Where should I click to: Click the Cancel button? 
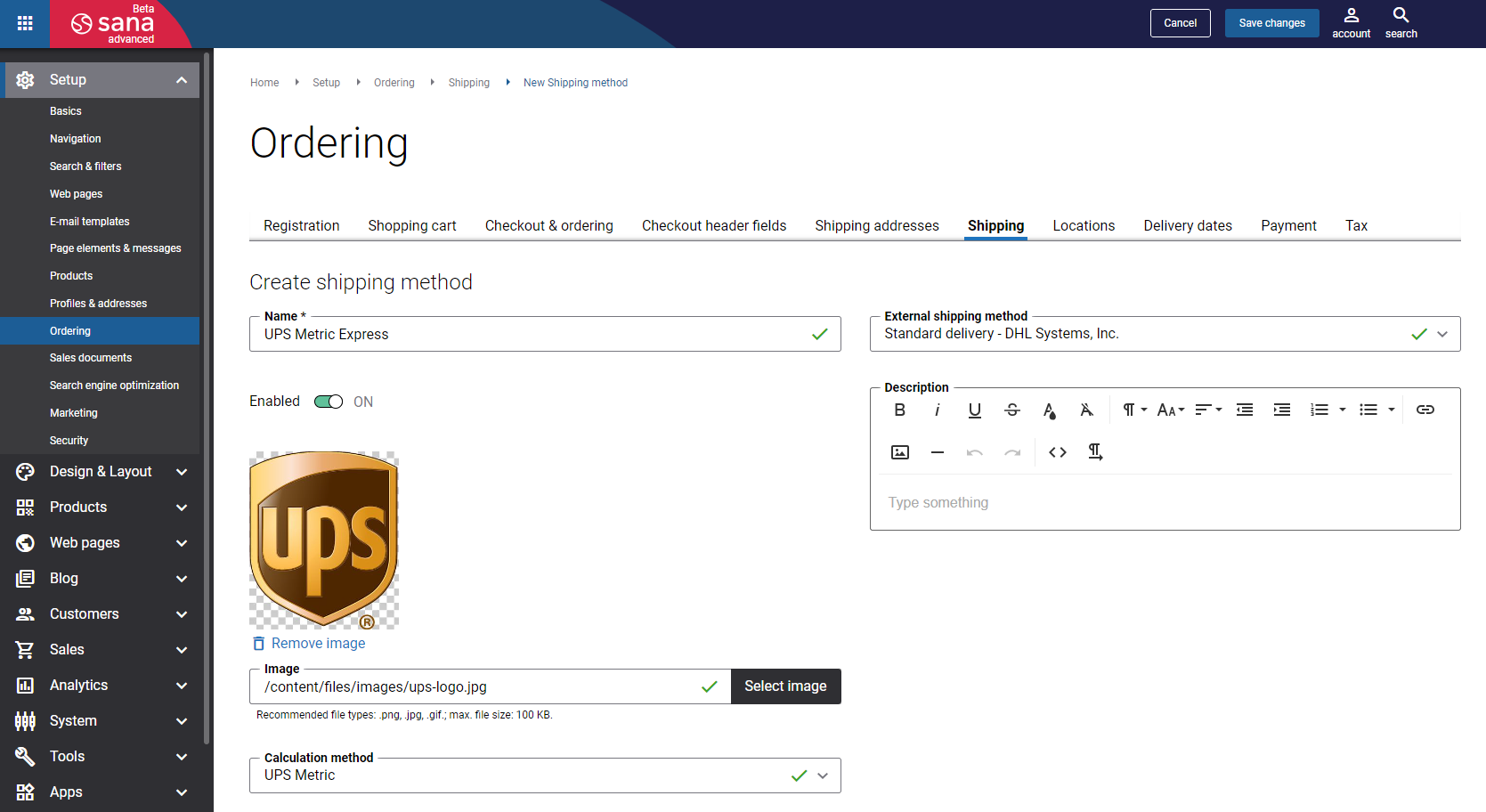coord(1180,23)
